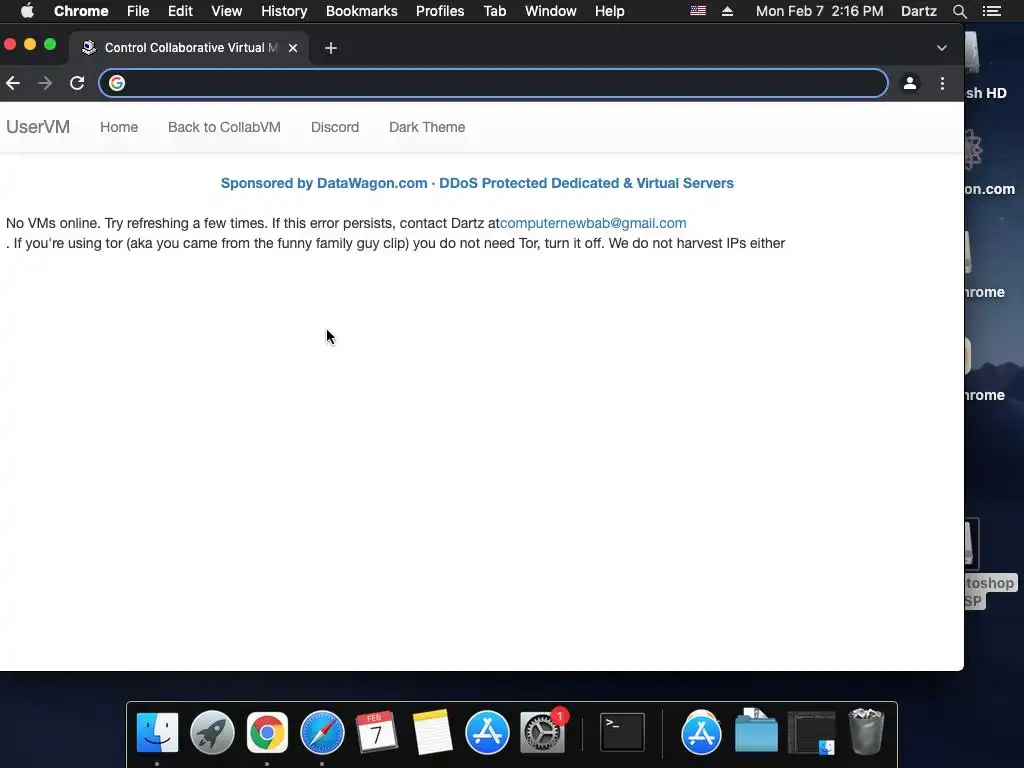Close the Control Collaborative Virtual tab
Image resolution: width=1024 pixels, height=768 pixels.
[x=293, y=48]
